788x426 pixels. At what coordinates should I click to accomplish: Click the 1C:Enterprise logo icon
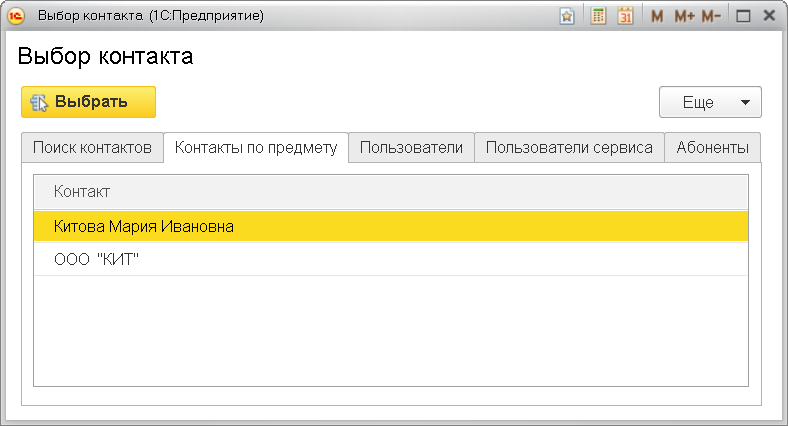(16, 16)
